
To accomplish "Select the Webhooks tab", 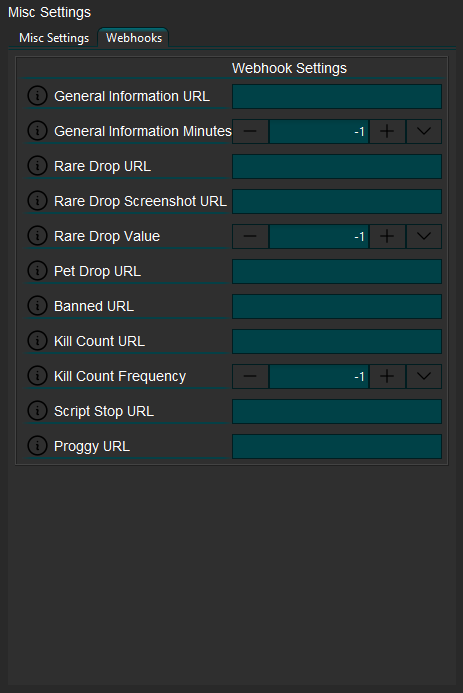I will click(133, 38).
